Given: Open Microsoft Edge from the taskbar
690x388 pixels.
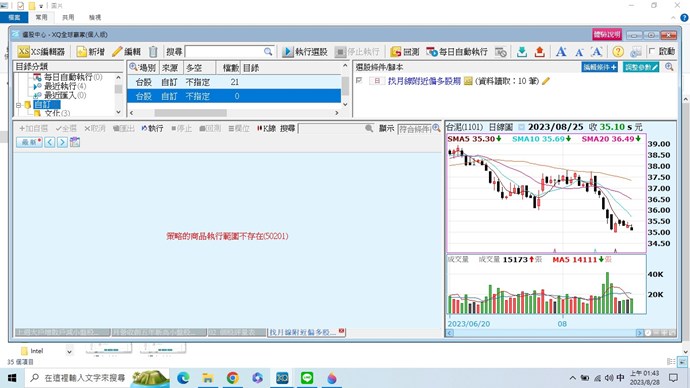Looking at the screenshot, I should tap(183, 378).
